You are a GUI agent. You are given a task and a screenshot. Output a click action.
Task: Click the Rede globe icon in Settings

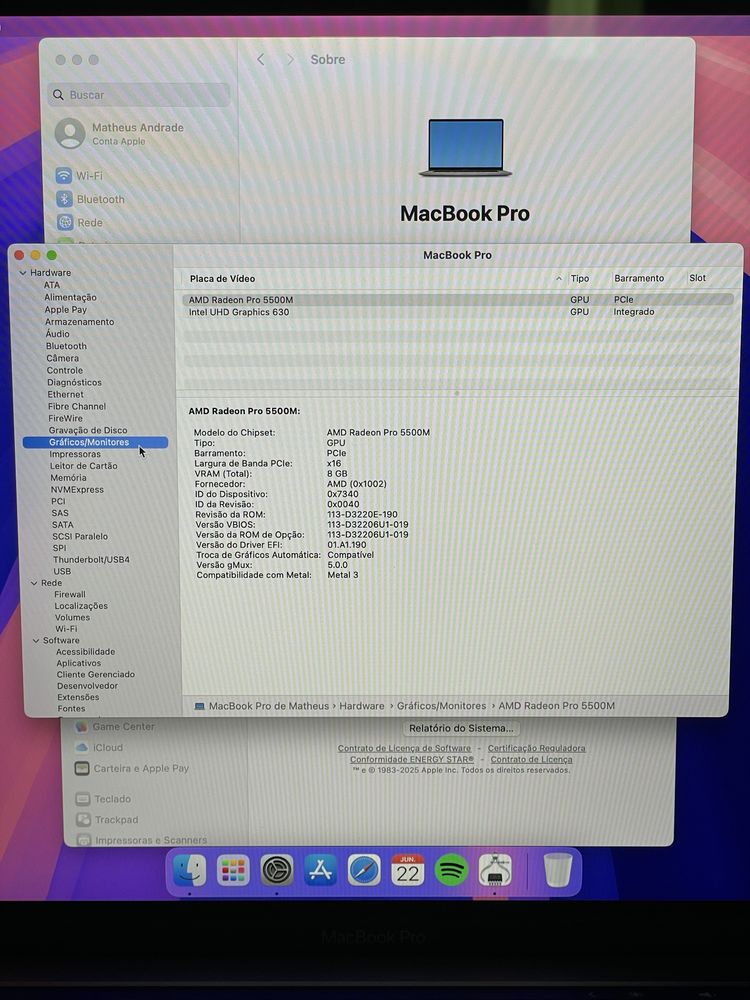(65, 222)
